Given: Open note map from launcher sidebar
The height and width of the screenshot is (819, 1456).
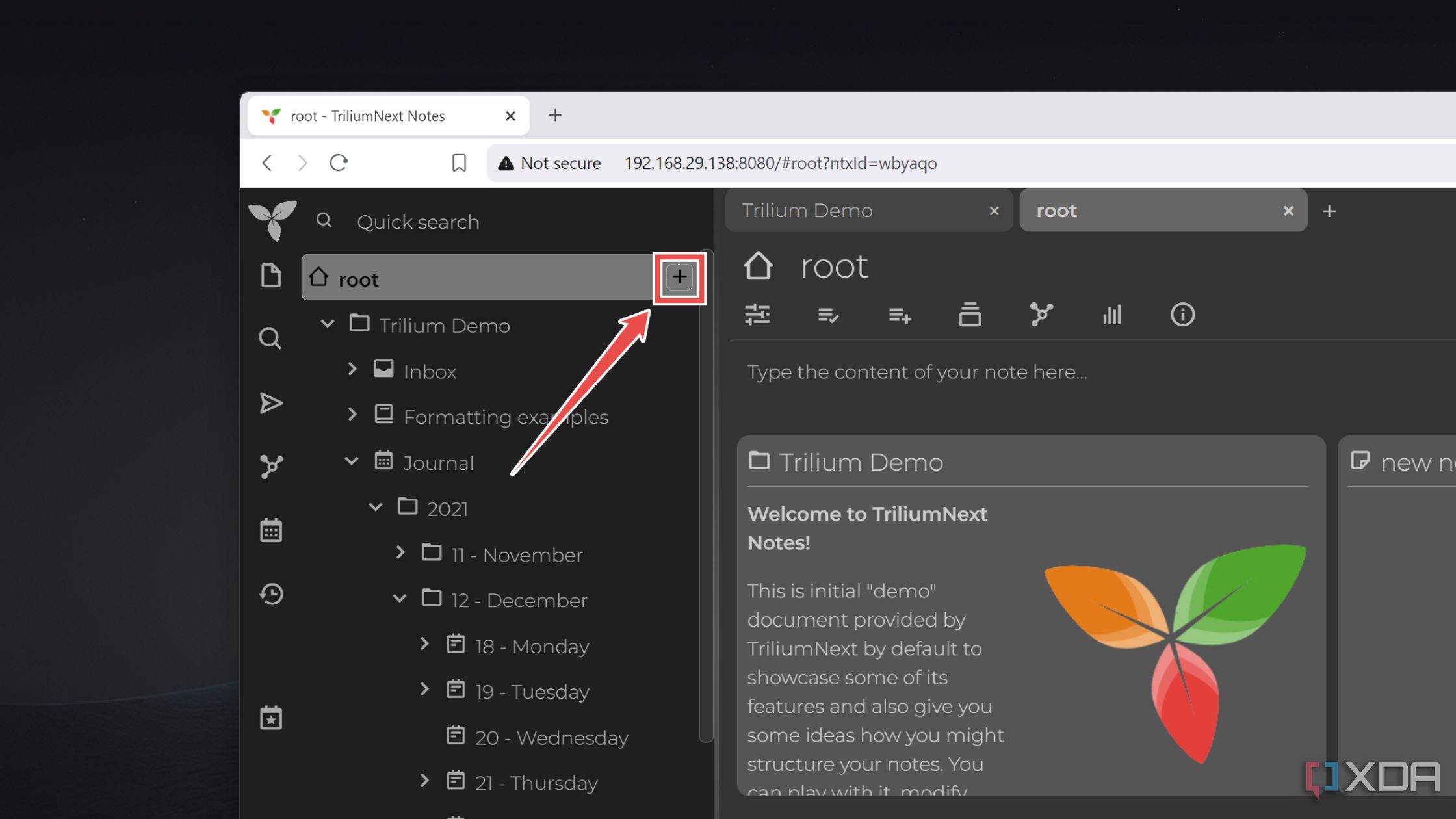Looking at the screenshot, I should pos(271,466).
